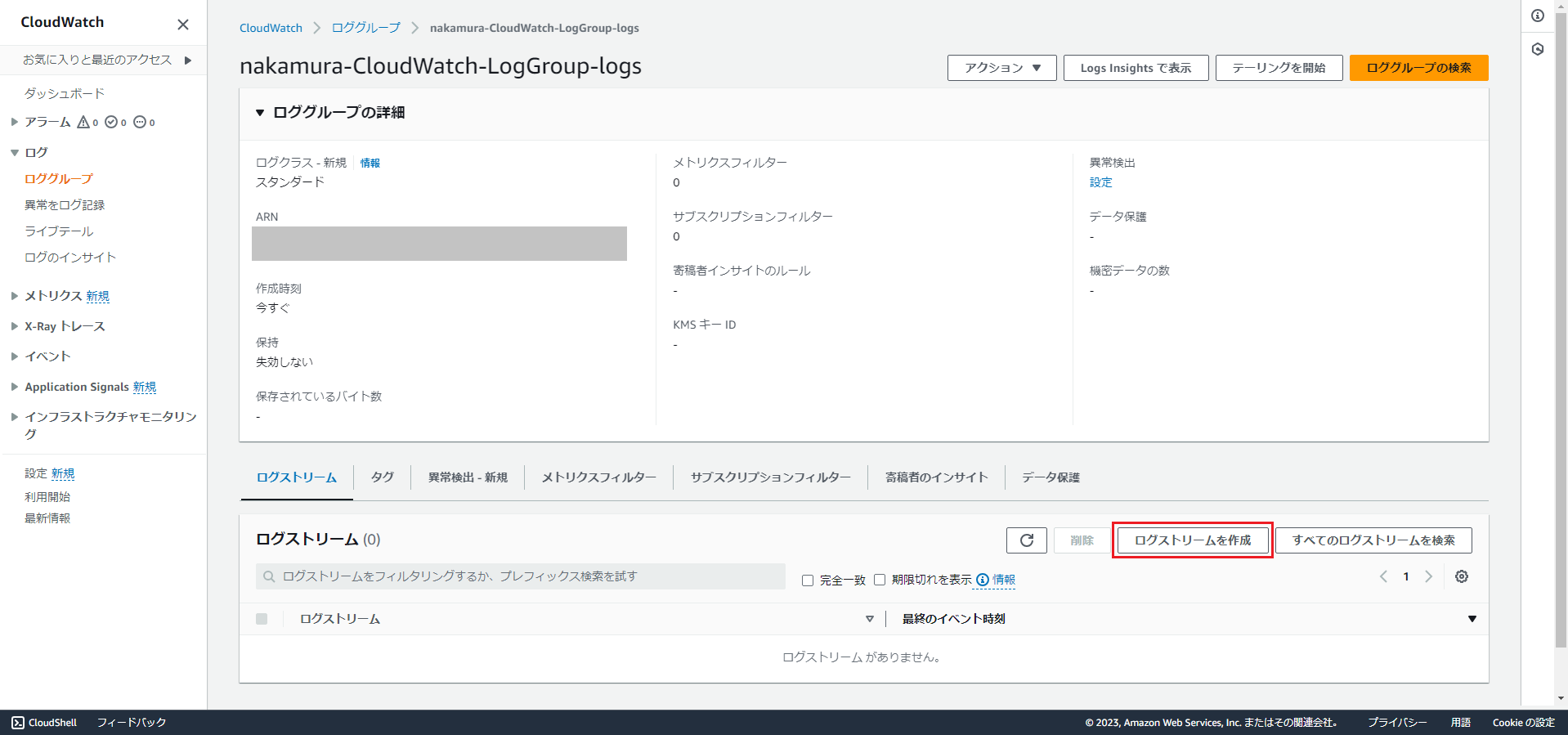Image resolution: width=1568 pixels, height=735 pixels.
Task: Open the アクション dropdown menu
Action: pos(1001,68)
